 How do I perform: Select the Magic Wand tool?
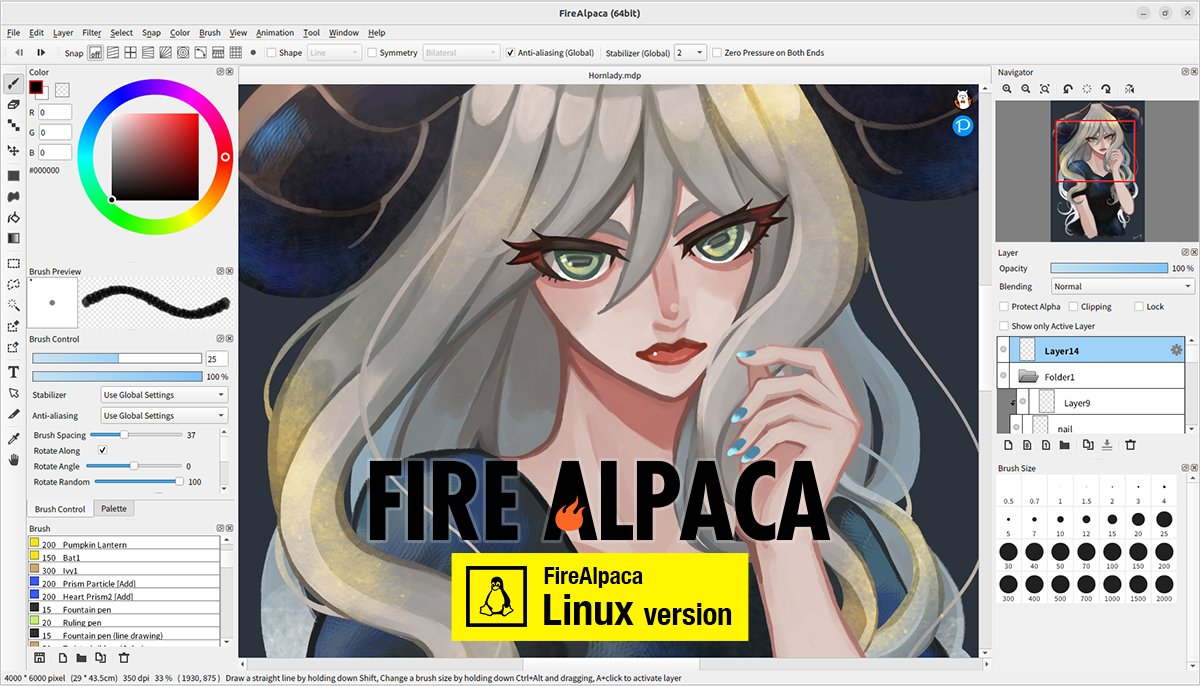14,305
